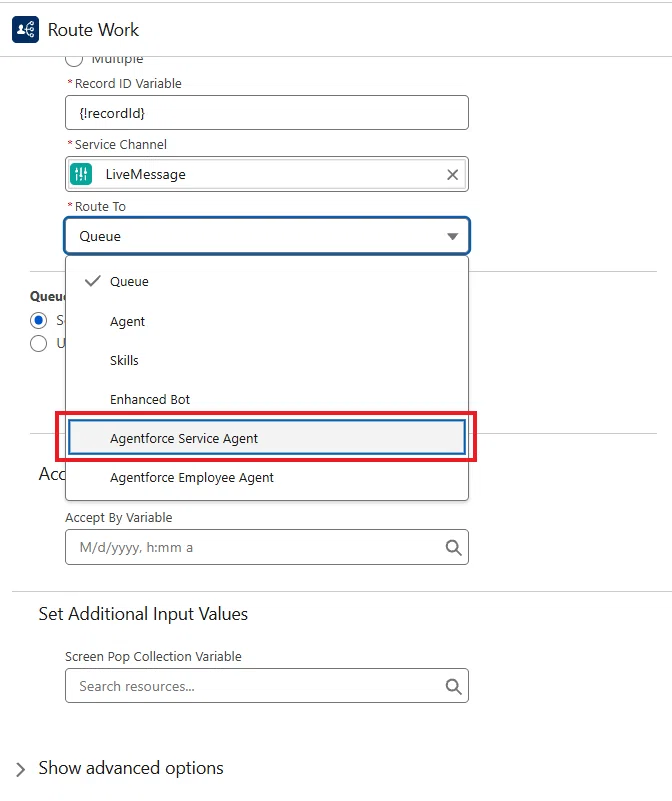The height and width of the screenshot is (801, 672).
Task: Select the Multiple radio button
Action: 74,59
